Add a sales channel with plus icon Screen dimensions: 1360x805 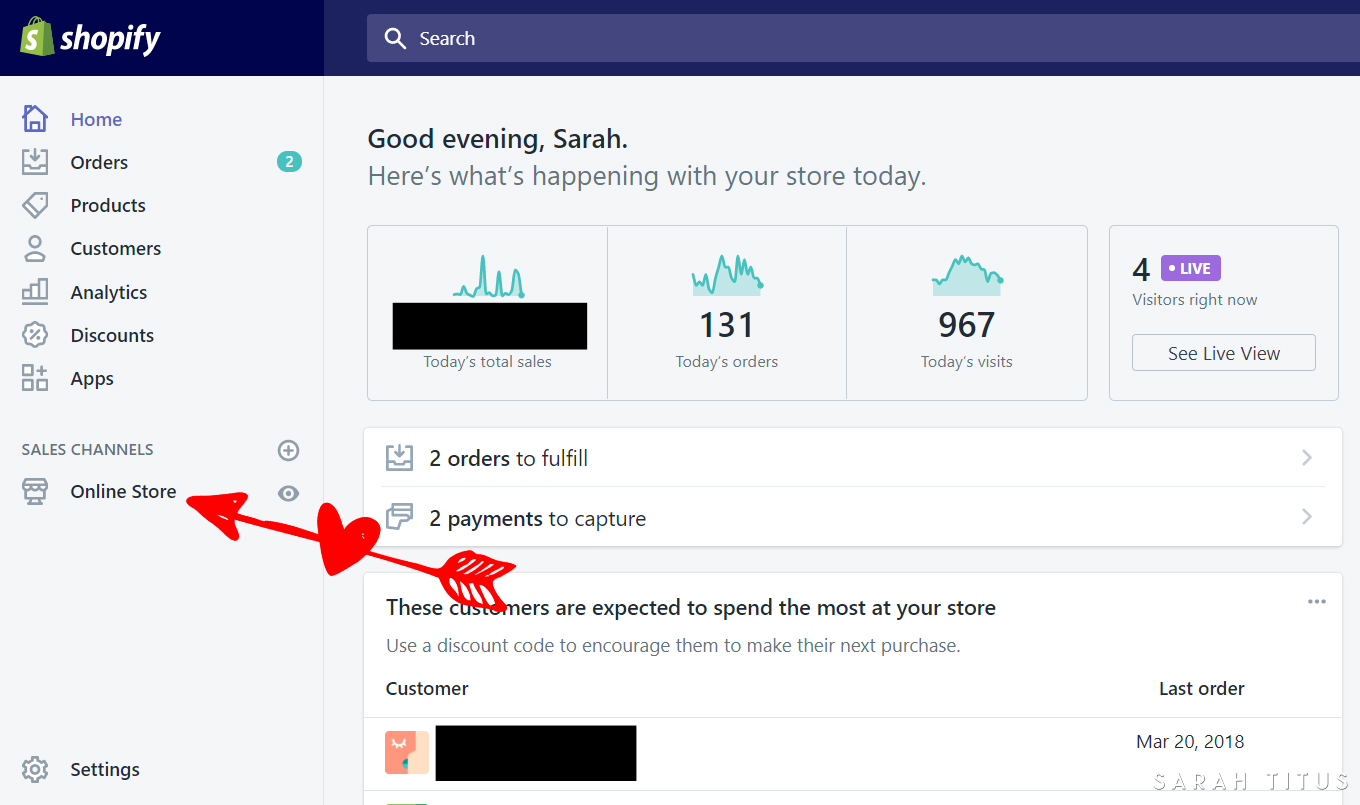288,450
